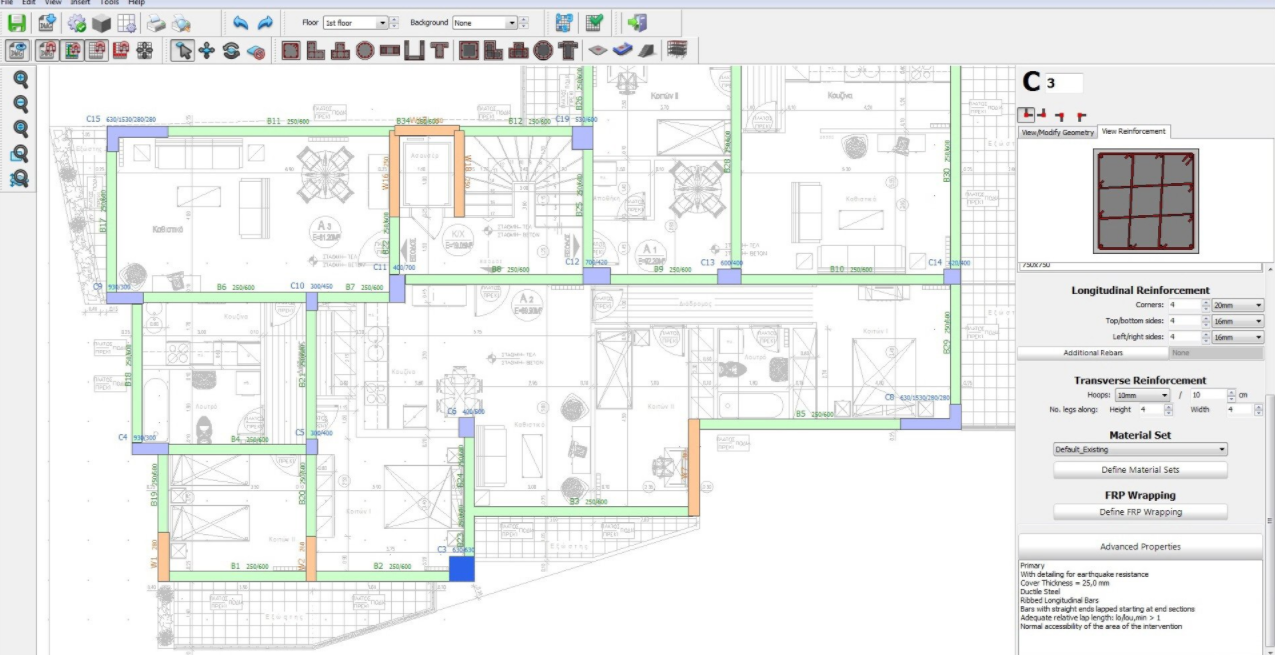Toggle the second column insertion point button
The image size is (1275, 655).
tap(1043, 115)
